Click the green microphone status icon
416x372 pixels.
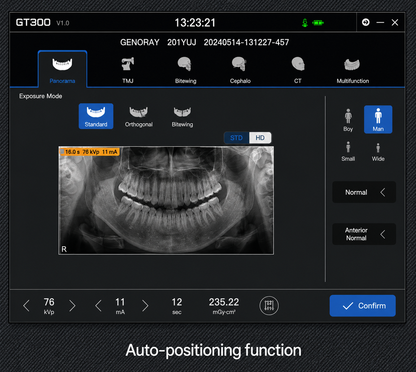(304, 23)
